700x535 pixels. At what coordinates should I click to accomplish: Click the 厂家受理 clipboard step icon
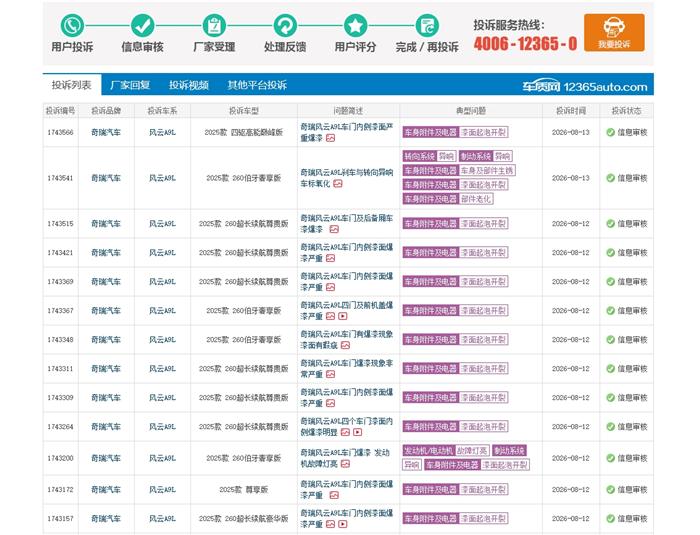tap(214, 25)
